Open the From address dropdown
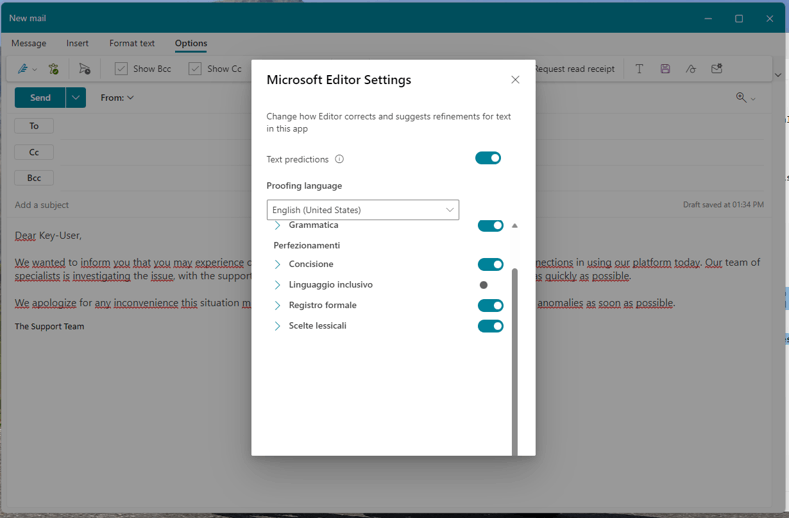Image resolution: width=789 pixels, height=518 pixels. (117, 98)
